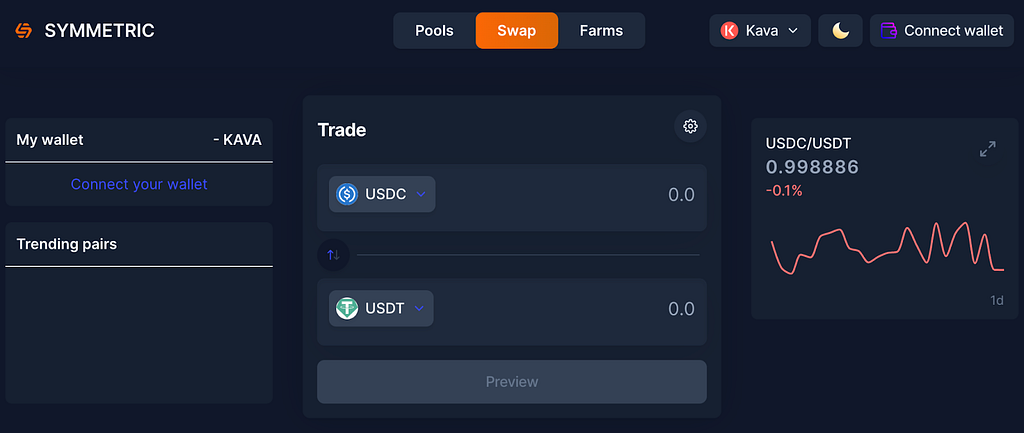Switch to the Farms tab

pyautogui.click(x=601, y=31)
